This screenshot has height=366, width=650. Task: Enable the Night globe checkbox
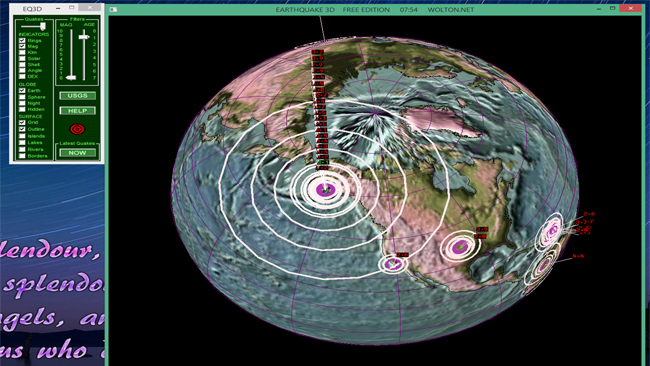tap(22, 103)
